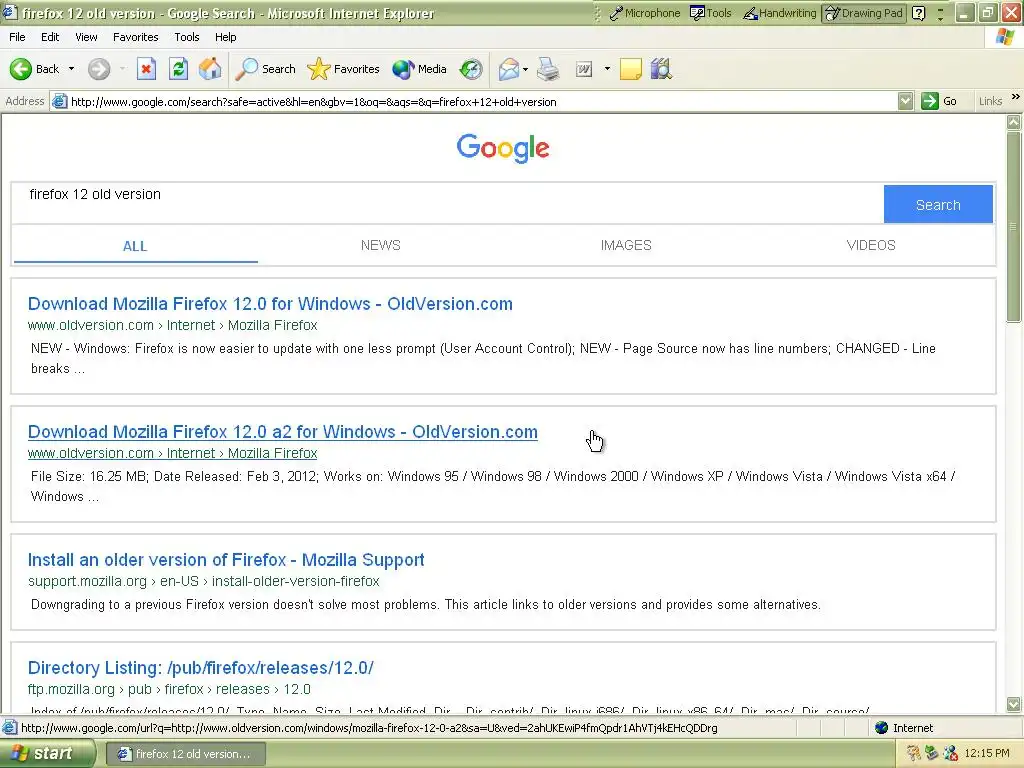
Task: Open Install an older version of Firefox link
Action: [226, 560]
